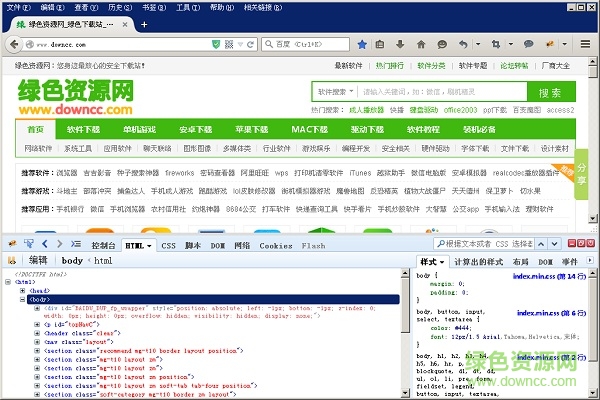The height and width of the screenshot is (400, 600).
Task: Minimize the Firebug panel red button
Action: (x=571, y=243)
